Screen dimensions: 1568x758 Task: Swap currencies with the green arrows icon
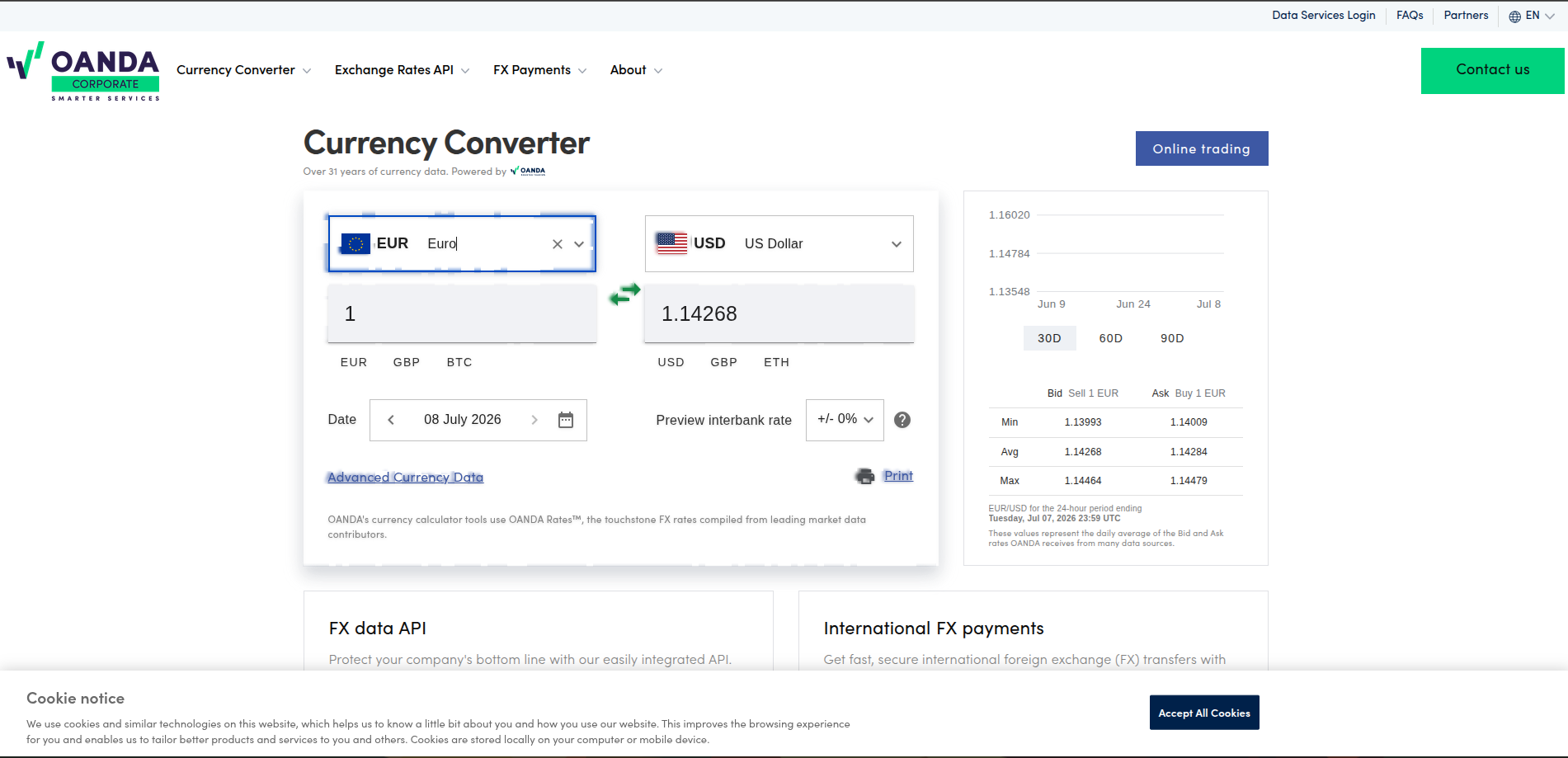[624, 294]
